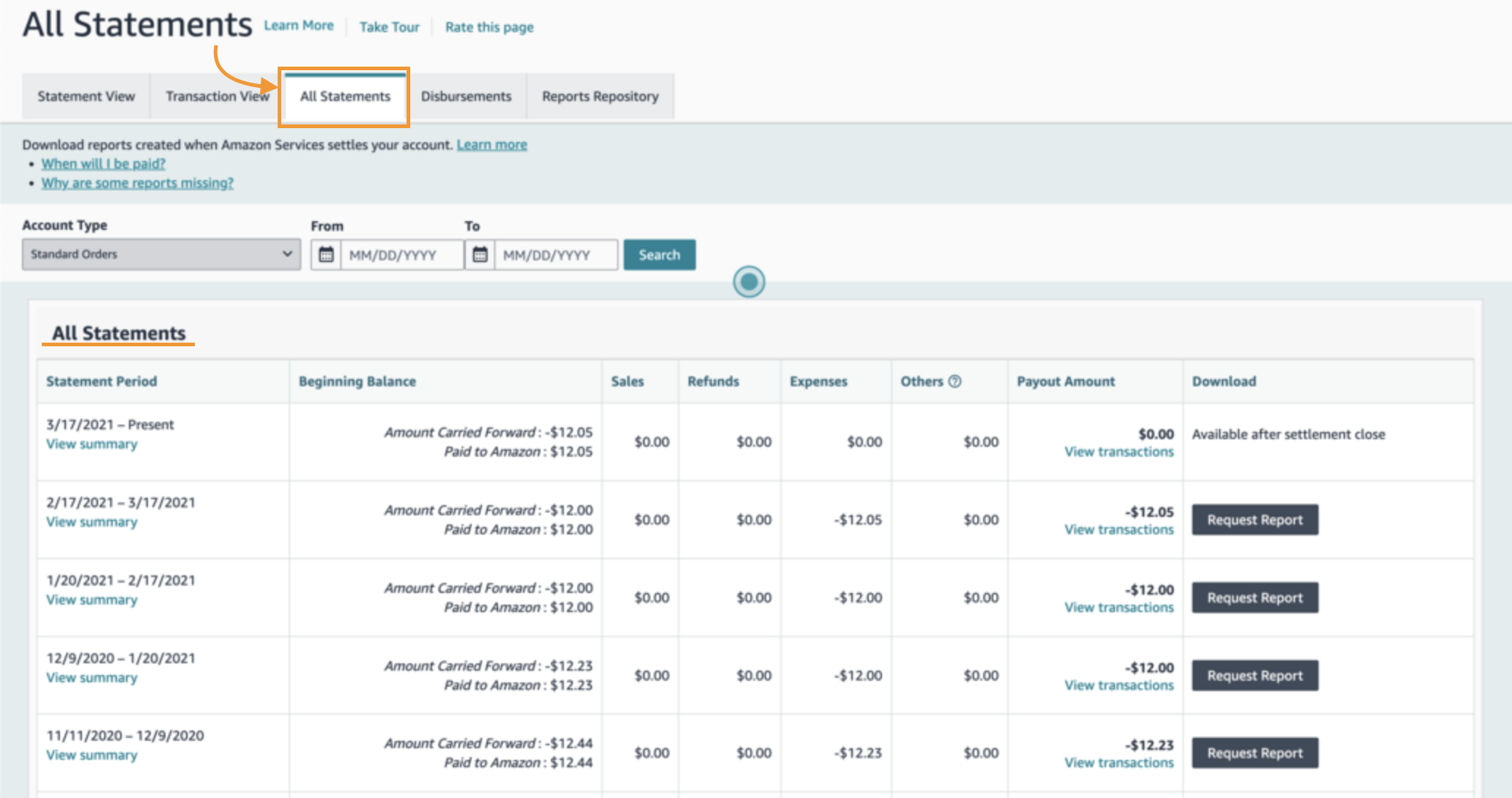Open the From date calendar icon
This screenshot has height=798, width=1512.
click(x=326, y=255)
